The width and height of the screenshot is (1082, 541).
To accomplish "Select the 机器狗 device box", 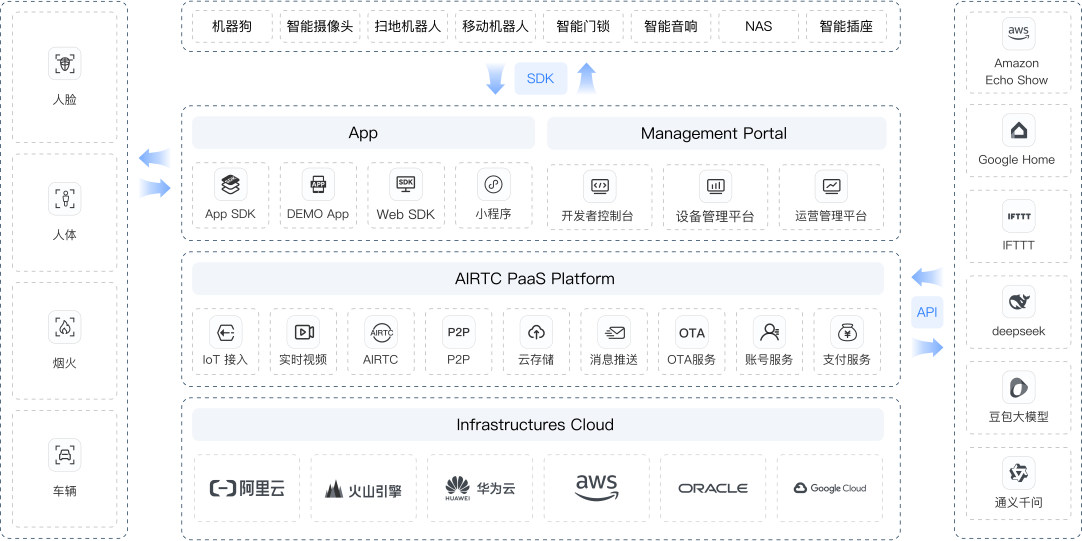I will click(x=232, y=27).
